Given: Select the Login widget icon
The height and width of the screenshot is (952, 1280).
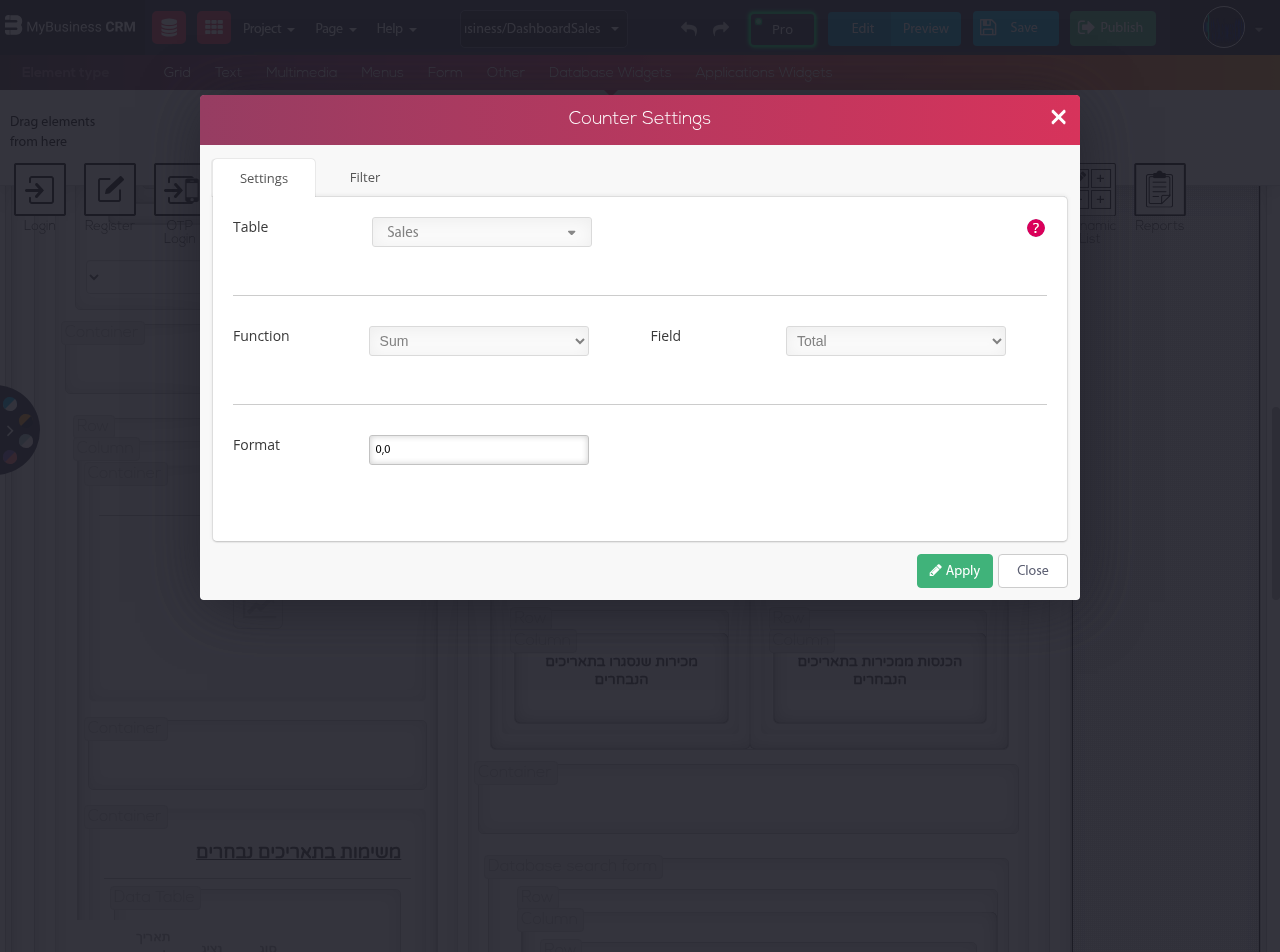Looking at the screenshot, I should tap(40, 190).
